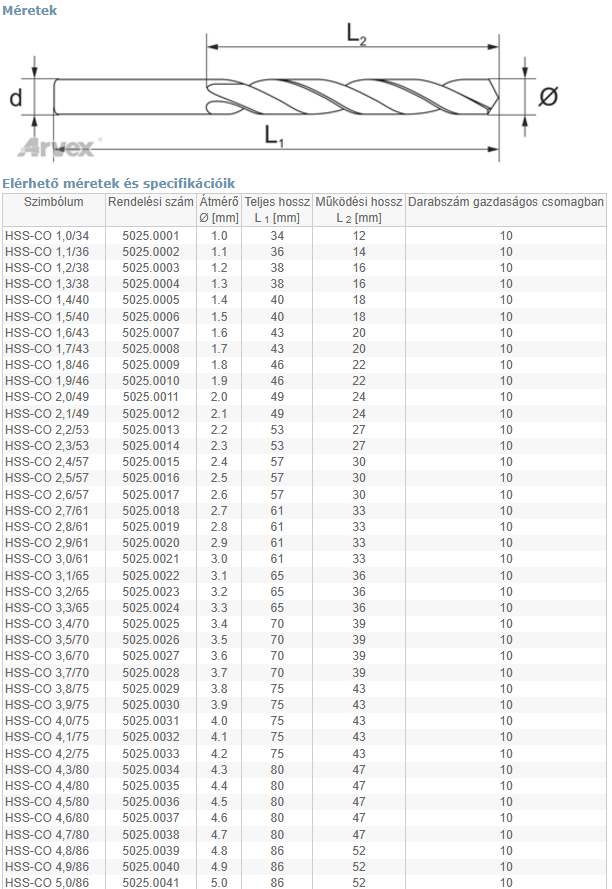Click the diameter Ø symbol in the diagram
The width and height of the screenshot is (612, 889).
tap(547, 97)
